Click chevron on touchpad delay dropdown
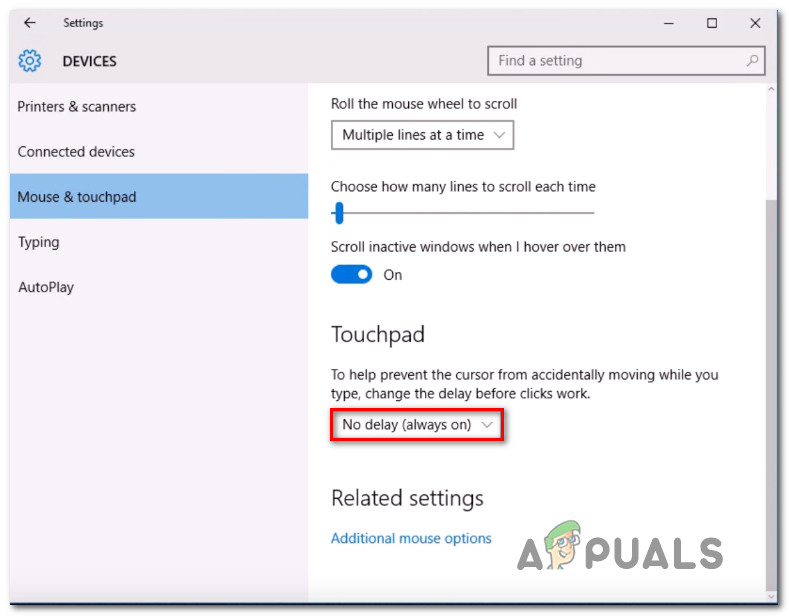 pos(486,425)
